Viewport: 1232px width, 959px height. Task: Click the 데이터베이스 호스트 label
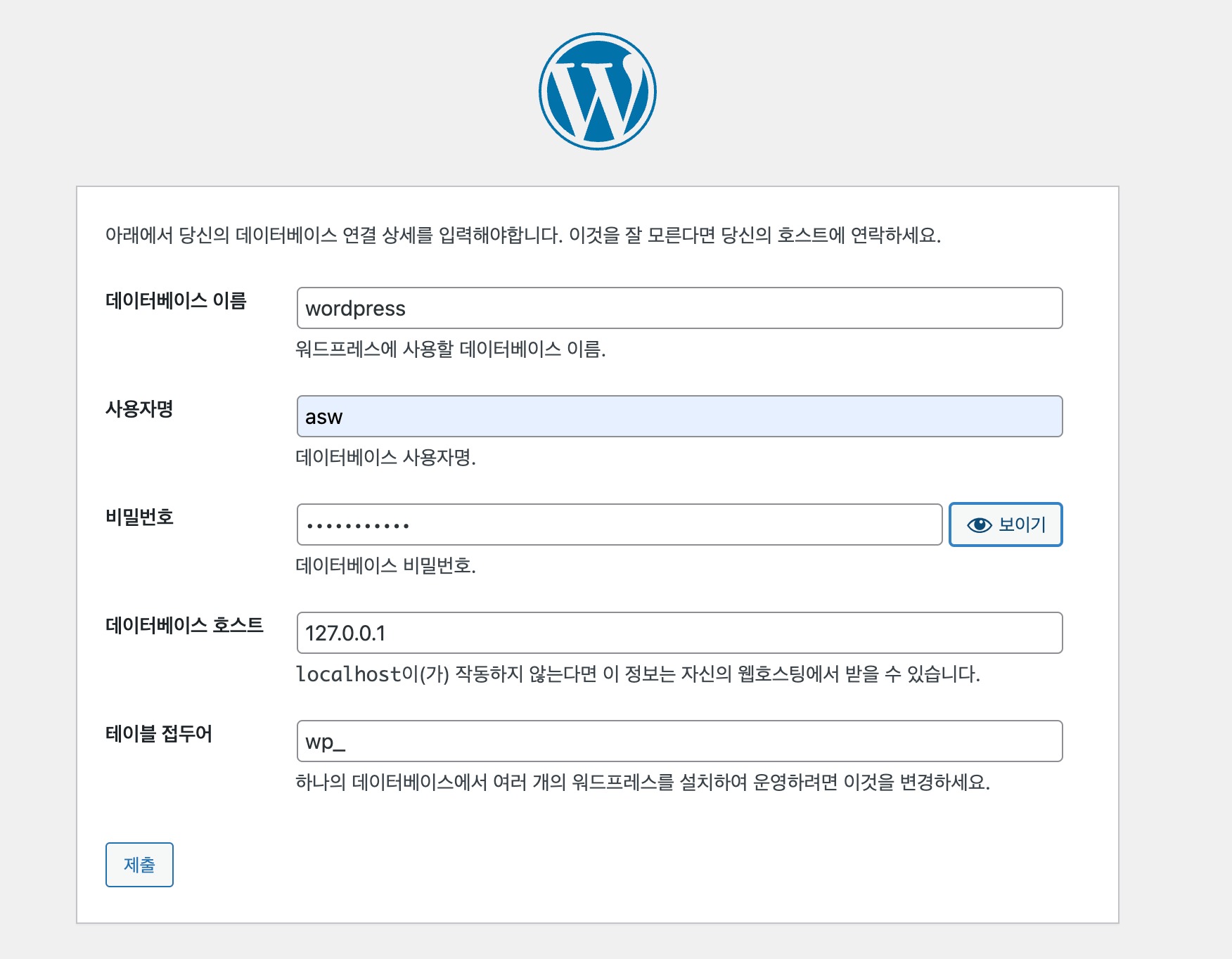[184, 626]
